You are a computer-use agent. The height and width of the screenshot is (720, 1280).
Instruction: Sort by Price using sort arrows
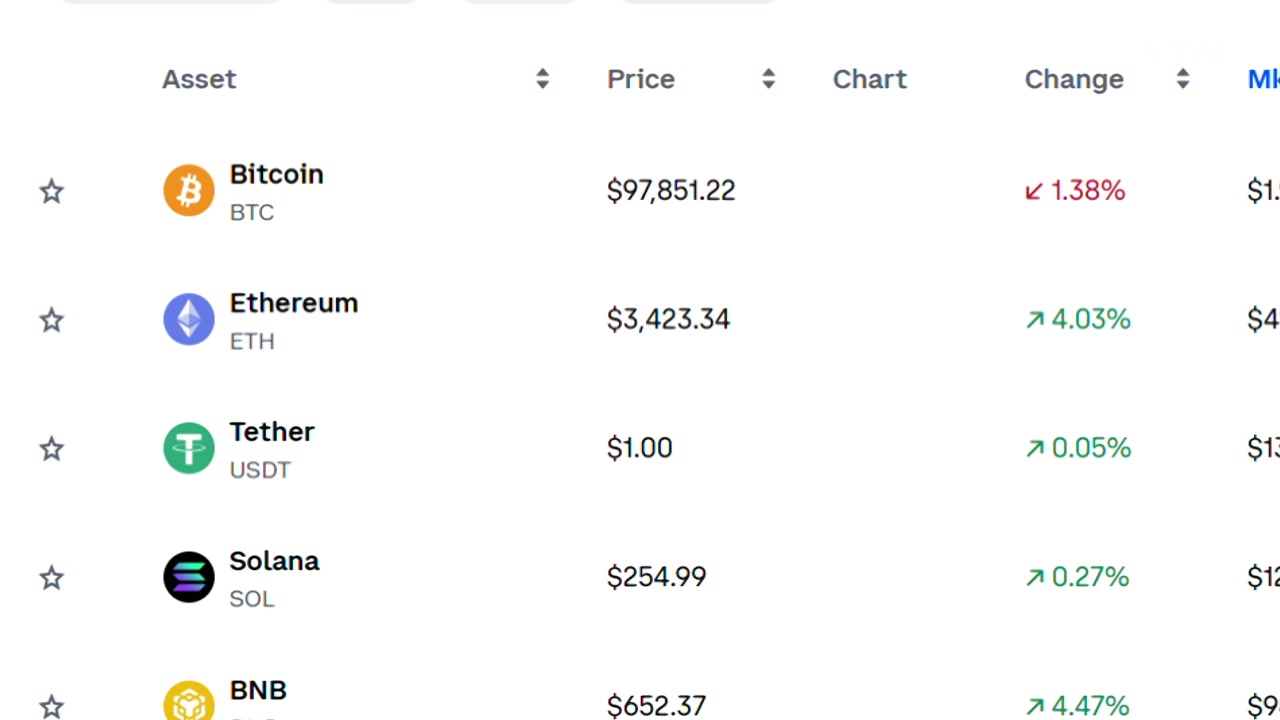pyautogui.click(x=768, y=79)
